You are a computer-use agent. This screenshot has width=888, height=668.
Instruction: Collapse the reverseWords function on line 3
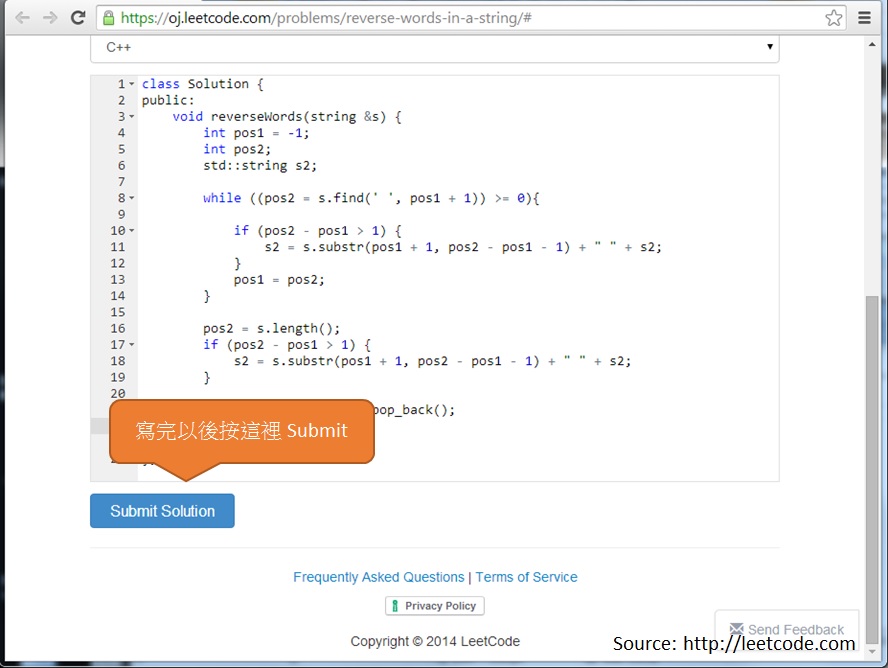click(131, 115)
